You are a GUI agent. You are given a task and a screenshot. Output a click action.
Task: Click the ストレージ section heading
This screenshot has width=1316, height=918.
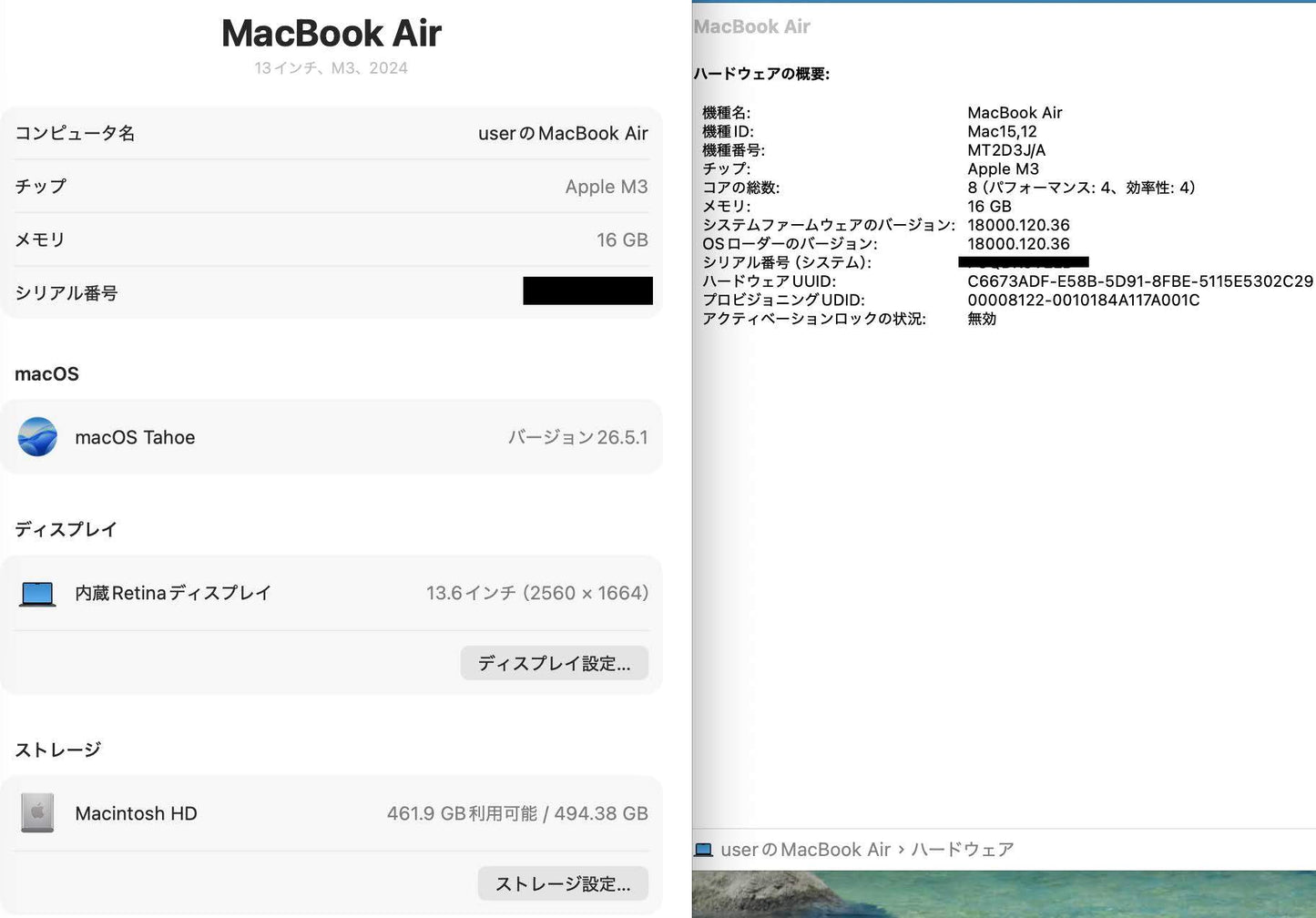[x=57, y=750]
